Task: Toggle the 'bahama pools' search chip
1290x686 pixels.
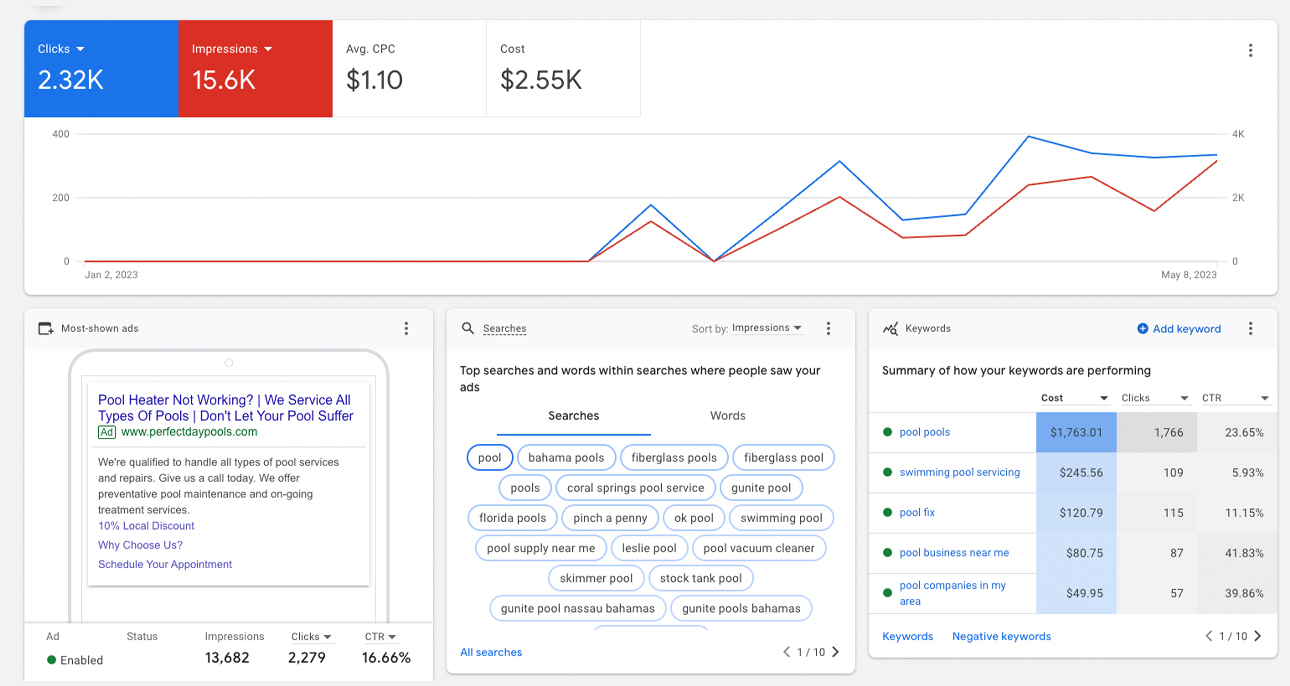Action: pos(566,458)
